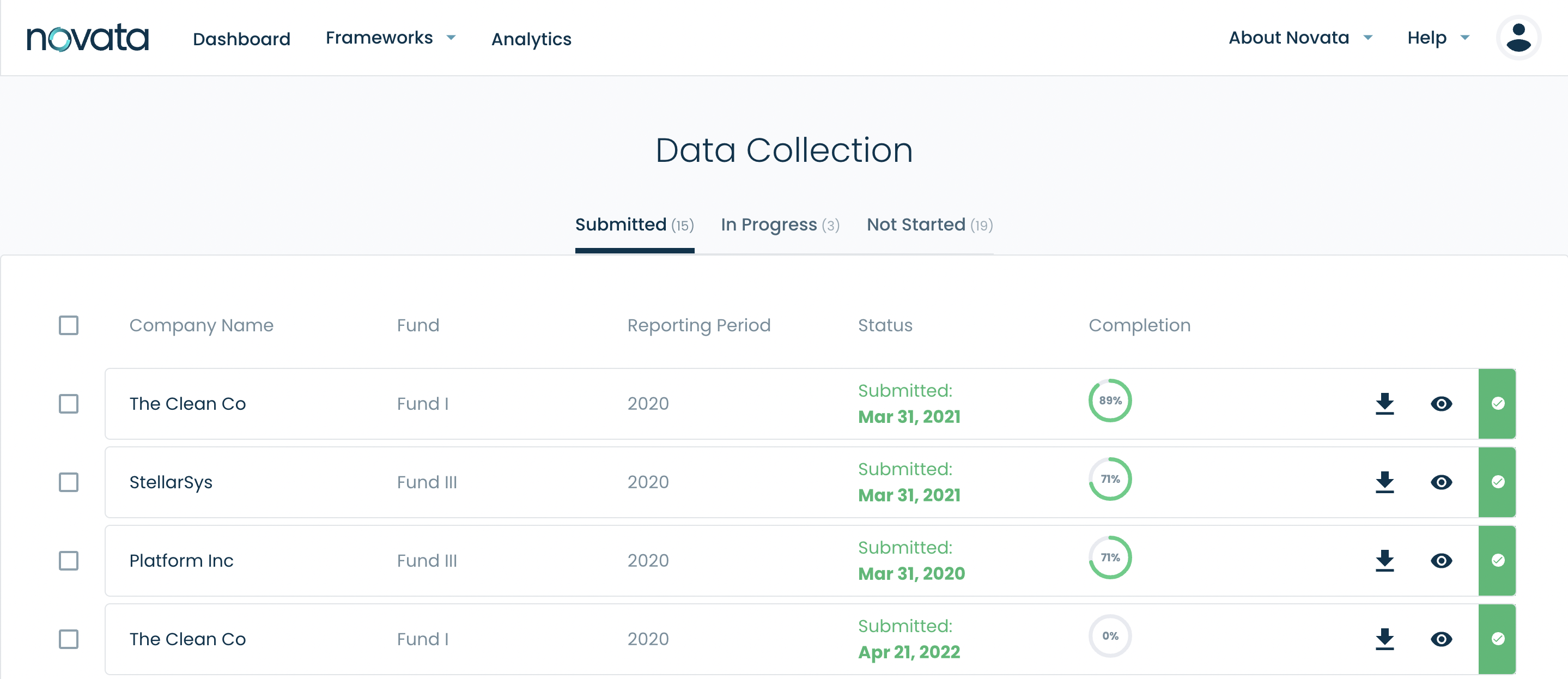This screenshot has width=1568, height=679.
Task: Preview StellarSys submission with the eye icon
Action: 1442,482
